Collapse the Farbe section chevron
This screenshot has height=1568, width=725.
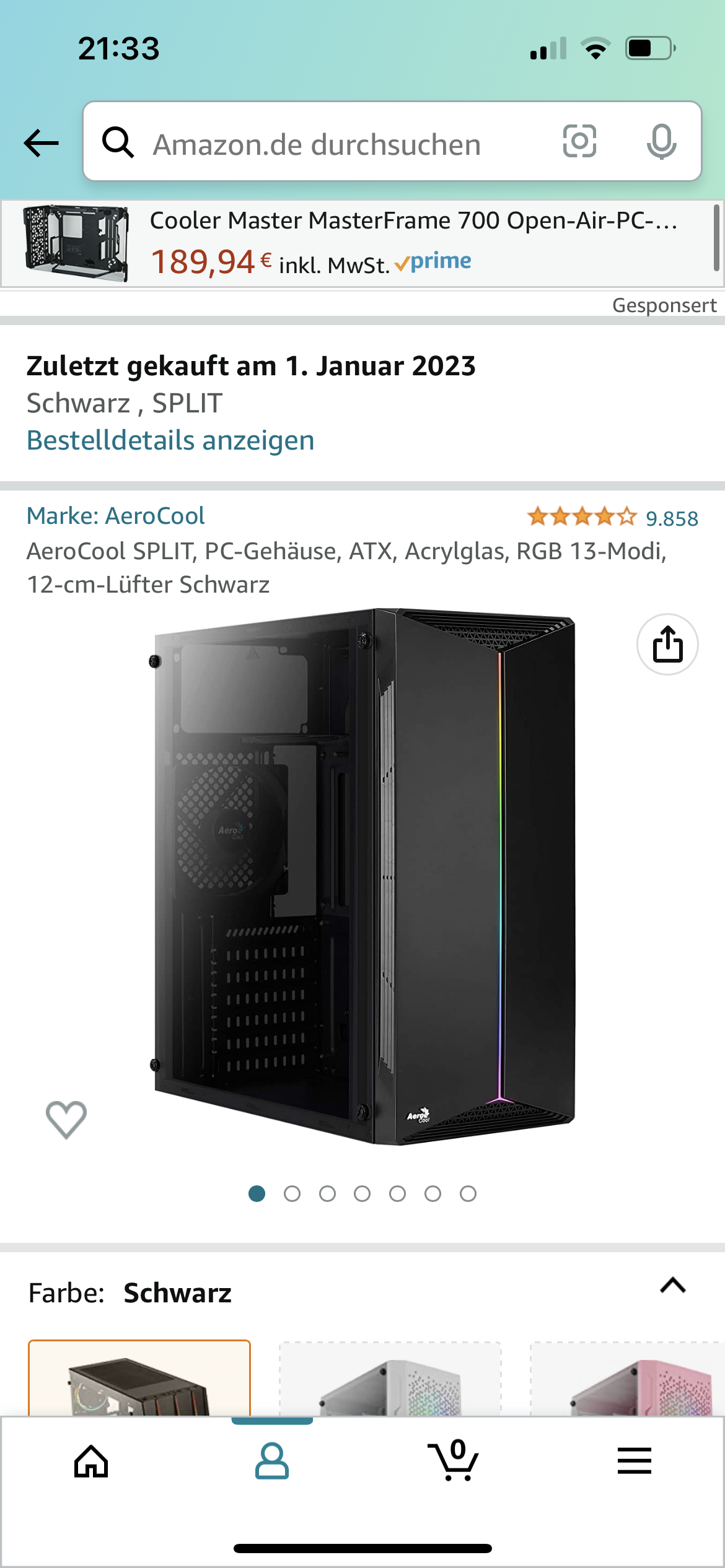673,1286
